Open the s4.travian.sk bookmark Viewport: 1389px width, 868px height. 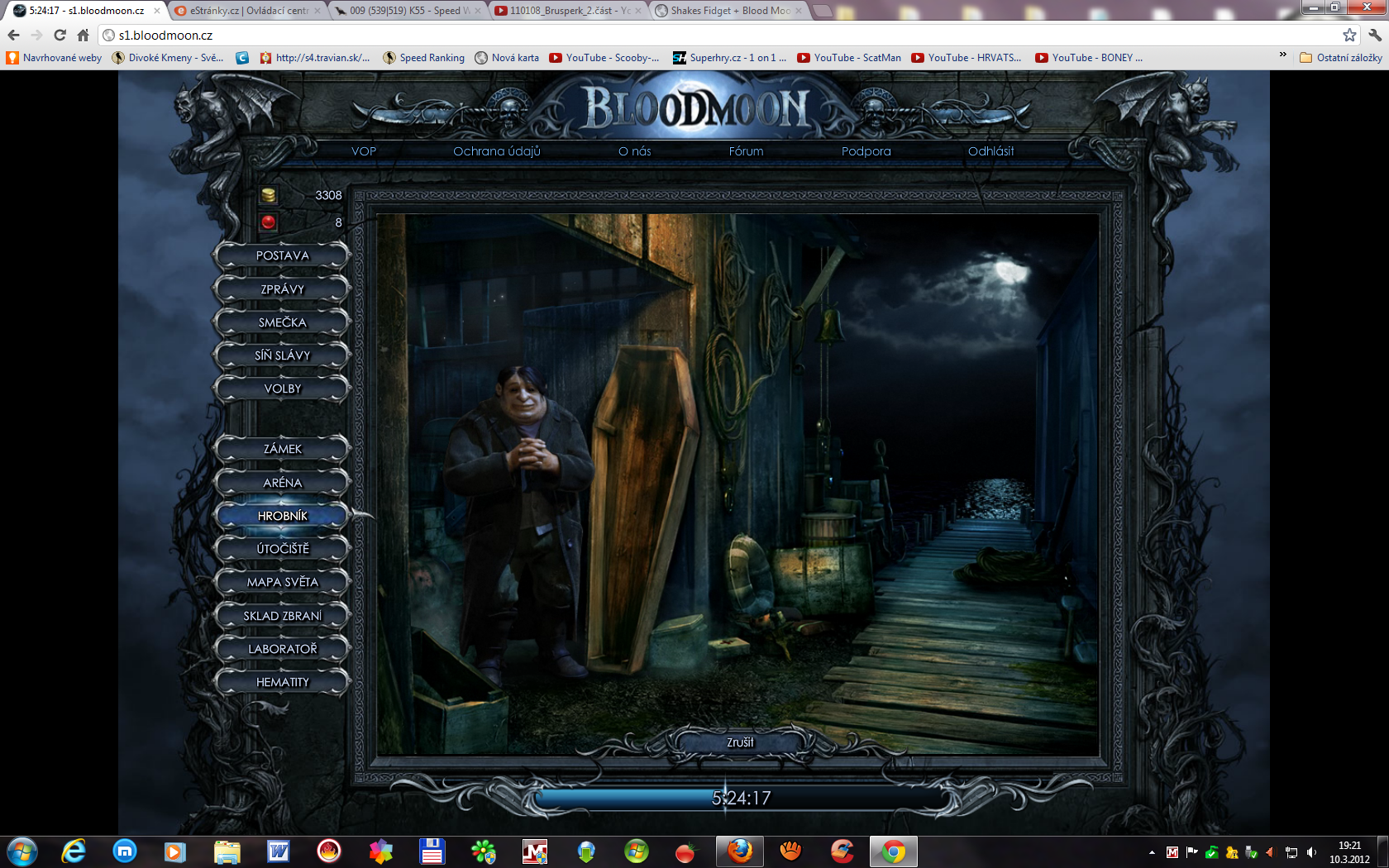point(315,57)
